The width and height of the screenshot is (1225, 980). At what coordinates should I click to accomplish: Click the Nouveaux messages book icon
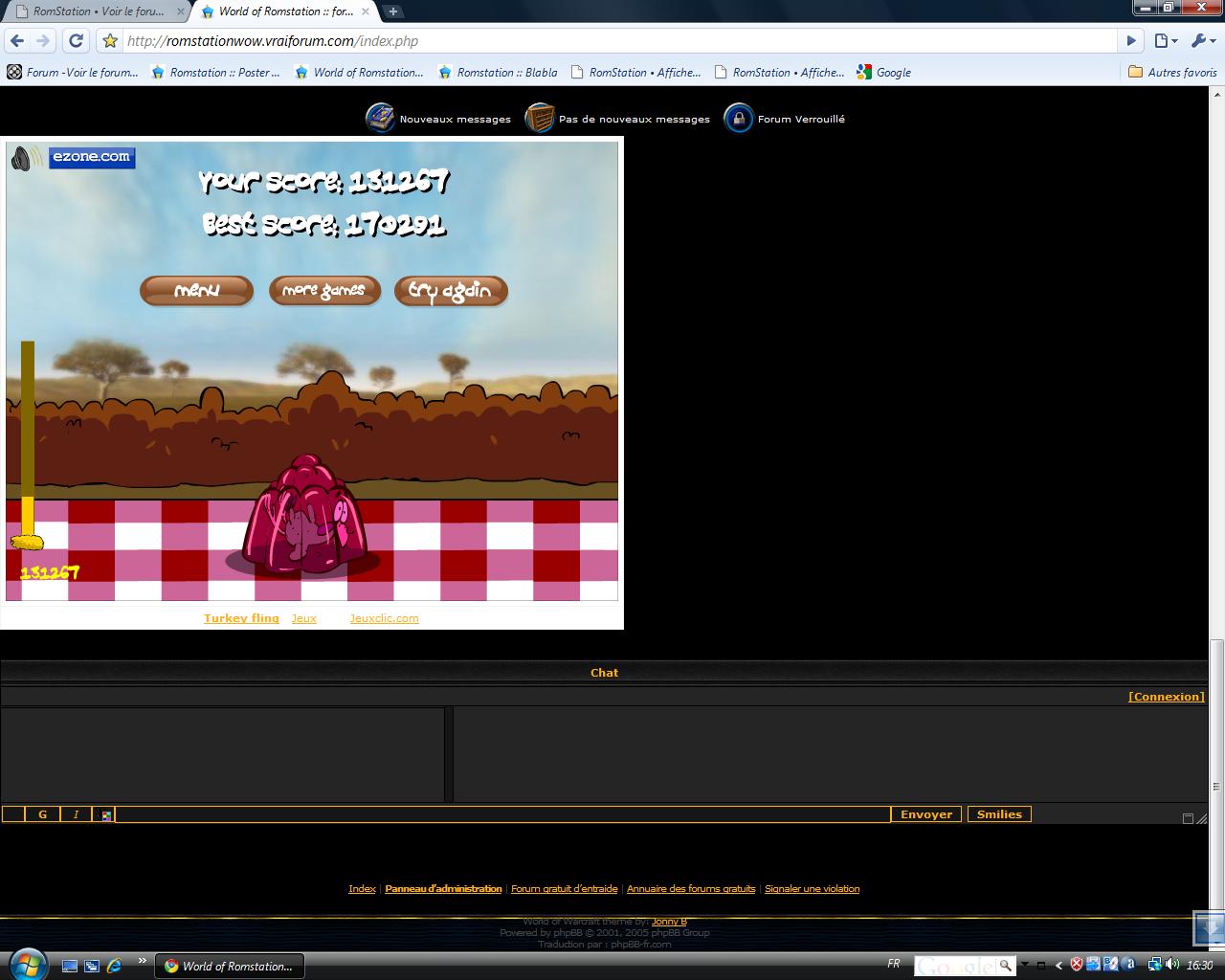tap(380, 118)
